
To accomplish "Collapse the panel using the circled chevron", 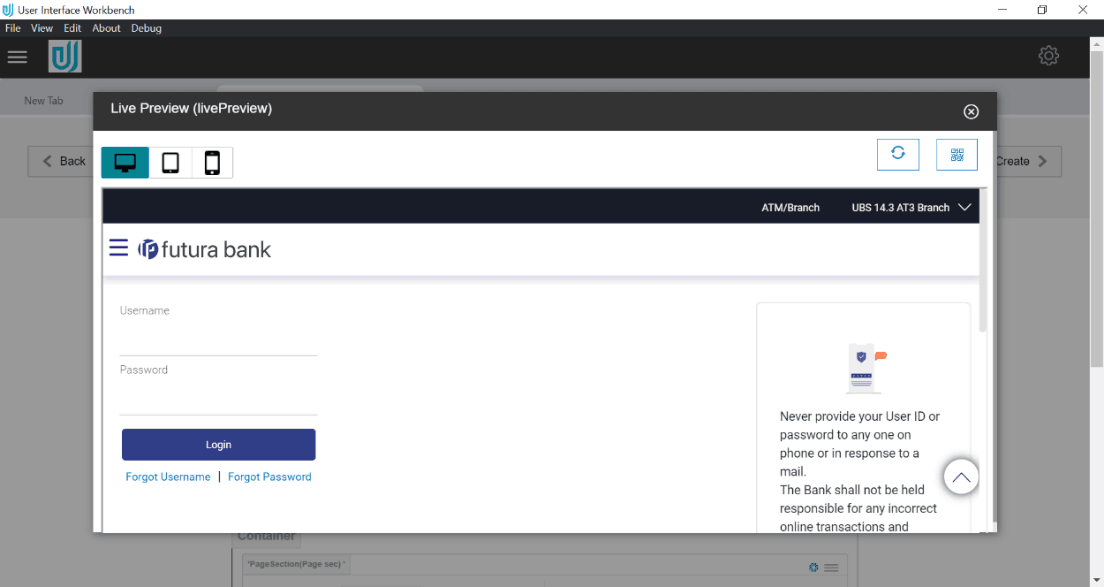I will [x=960, y=477].
